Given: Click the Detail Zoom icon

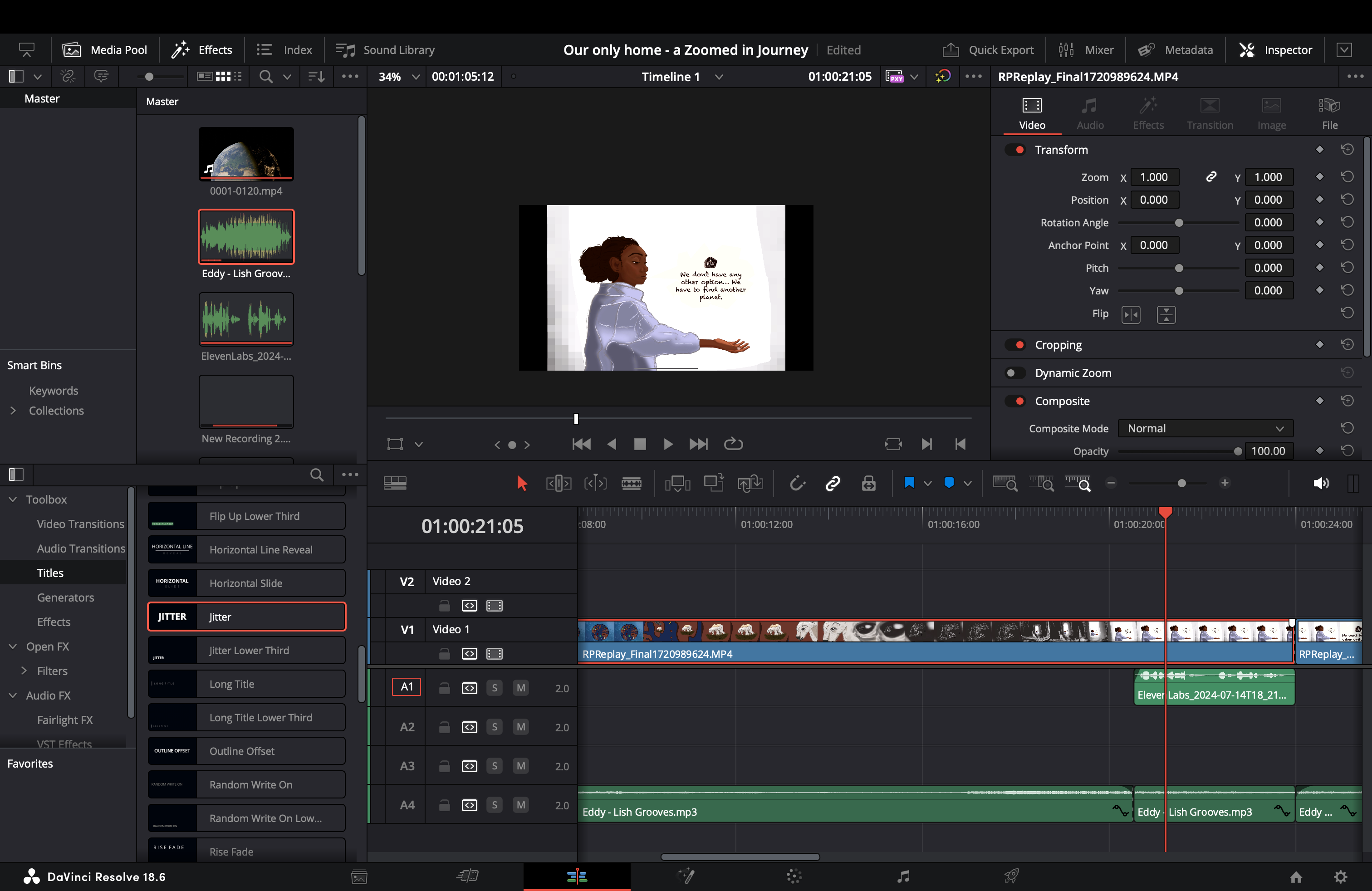Looking at the screenshot, I should point(1042,483).
